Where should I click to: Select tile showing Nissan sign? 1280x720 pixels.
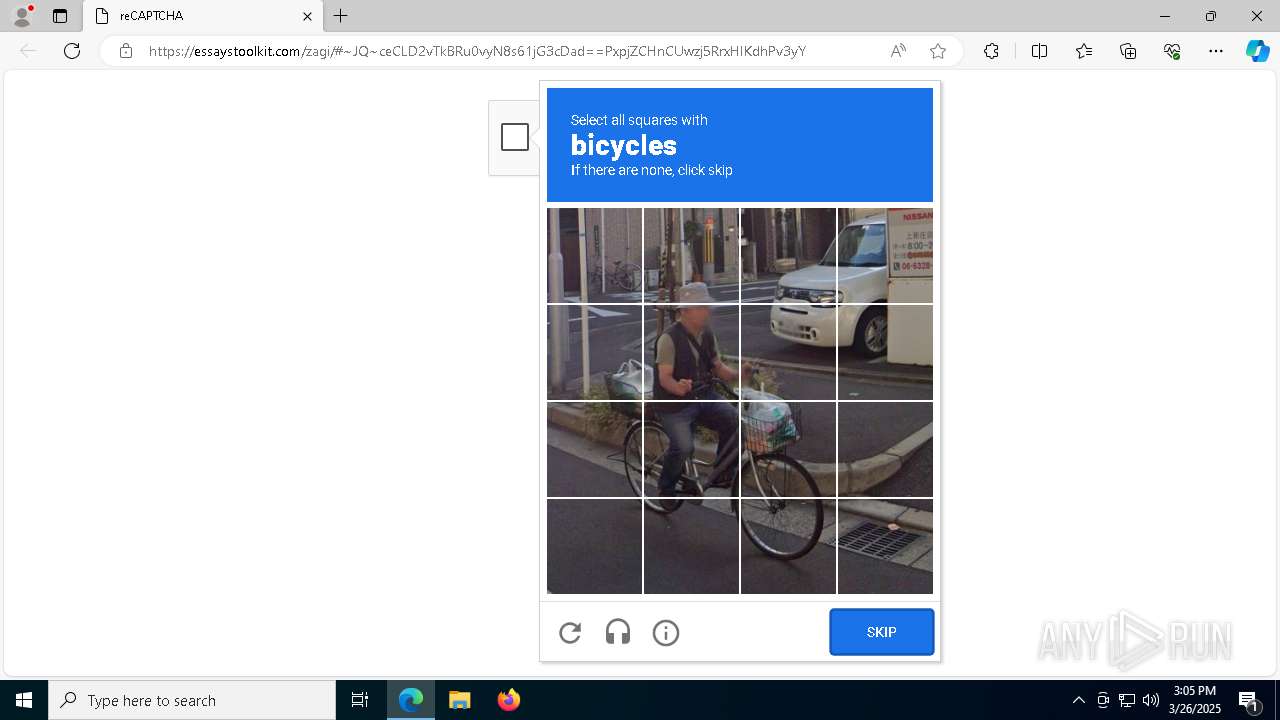click(x=885, y=255)
